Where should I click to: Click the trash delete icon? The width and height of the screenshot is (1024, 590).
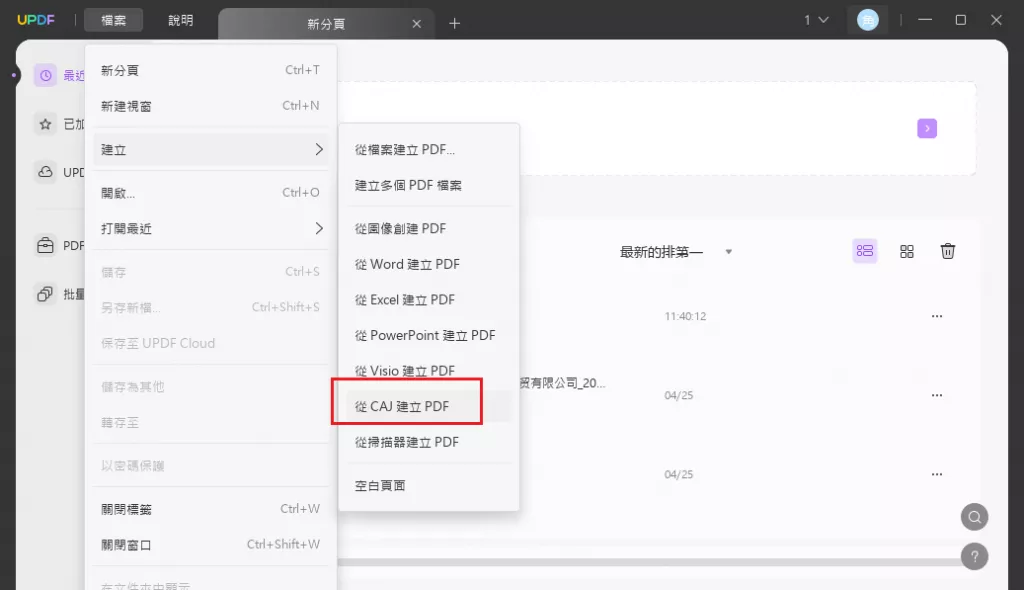pyautogui.click(x=948, y=251)
